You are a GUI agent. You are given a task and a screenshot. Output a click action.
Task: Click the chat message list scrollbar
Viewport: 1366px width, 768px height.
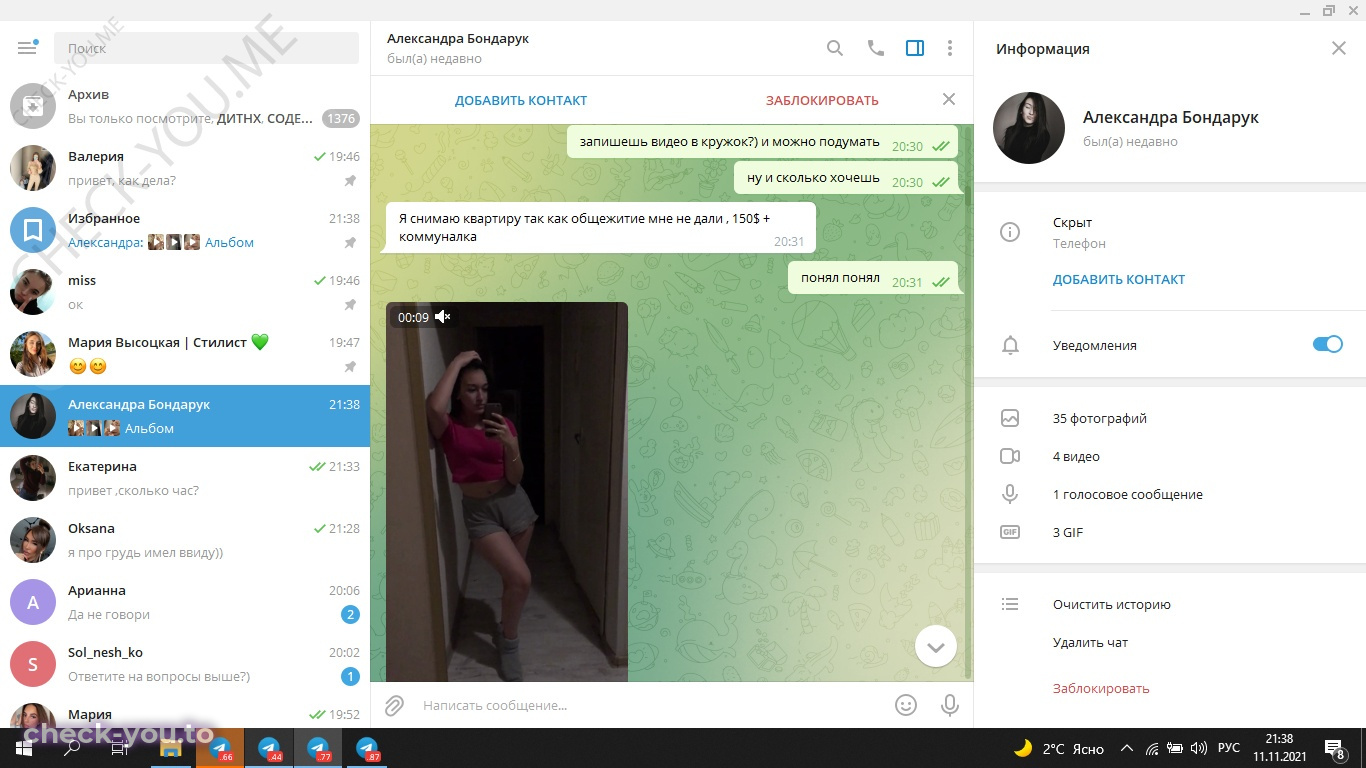(969, 403)
